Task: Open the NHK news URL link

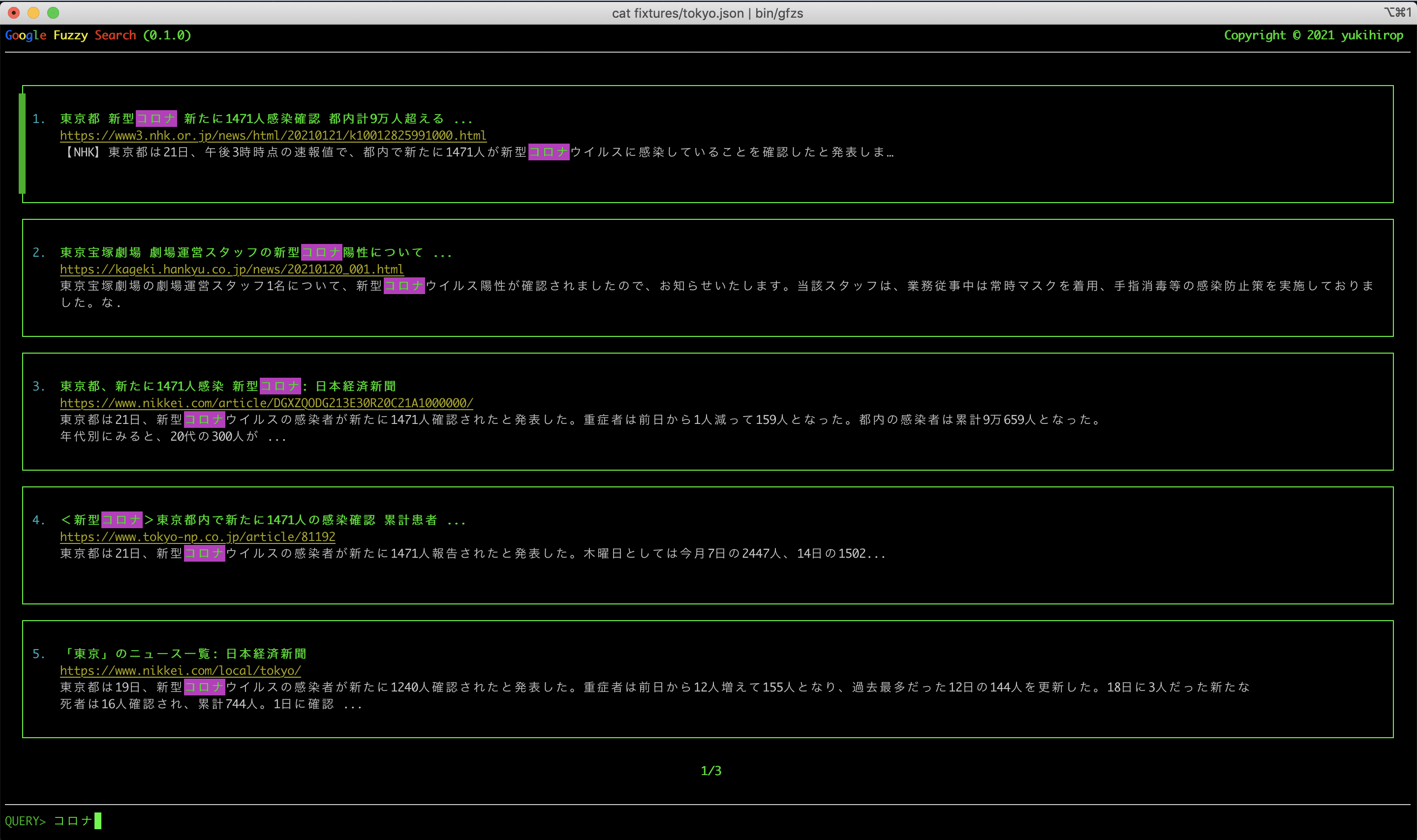Action: coord(273,136)
